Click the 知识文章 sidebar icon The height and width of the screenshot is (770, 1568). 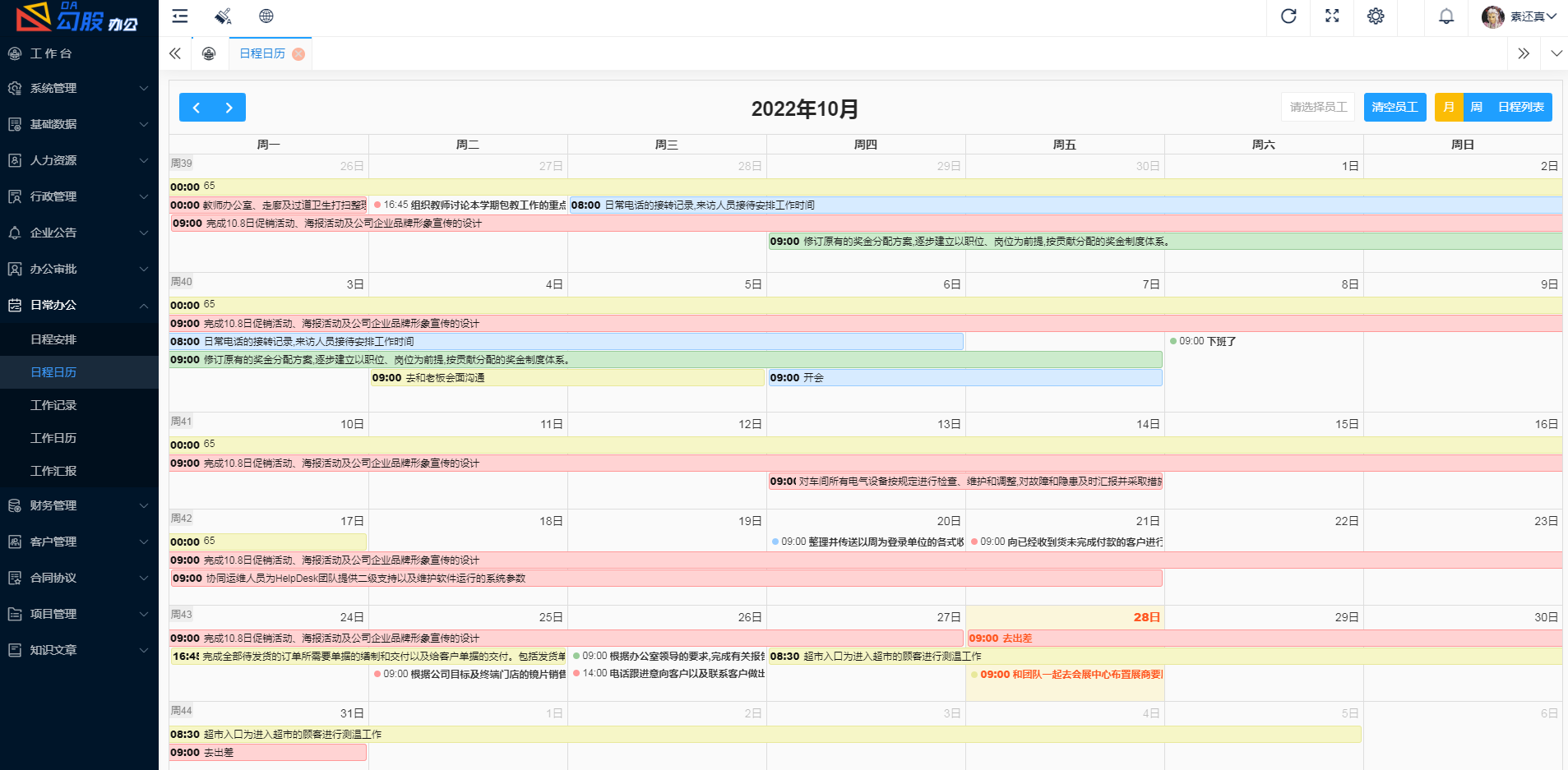click(15, 650)
